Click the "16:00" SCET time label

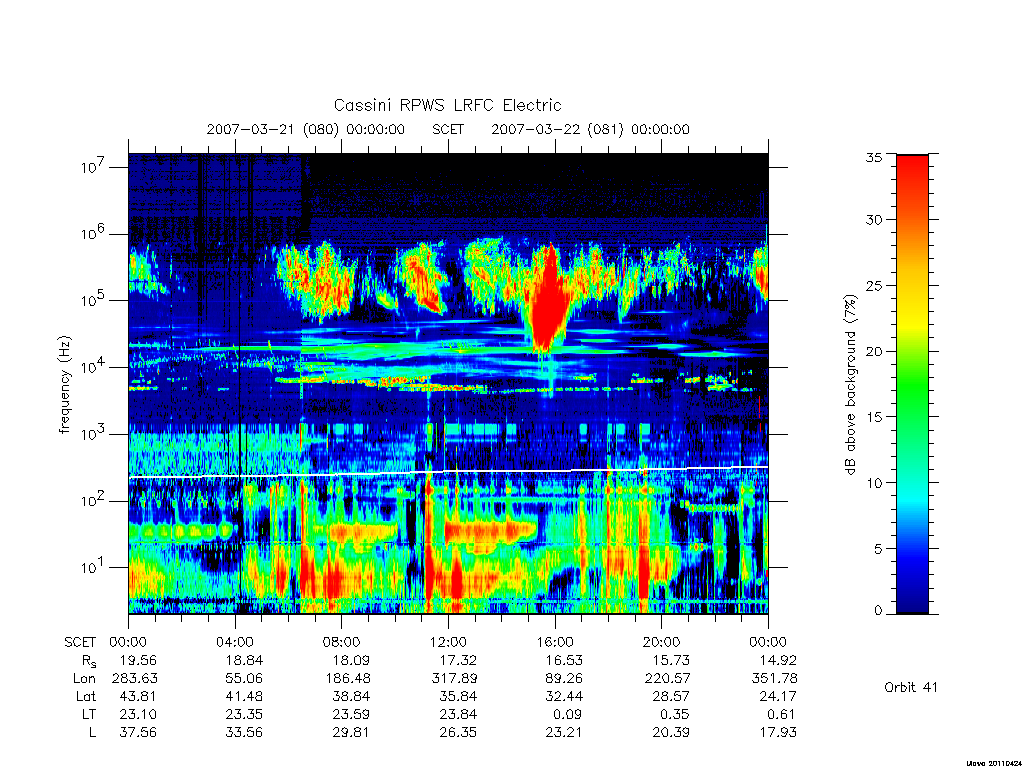pos(555,642)
